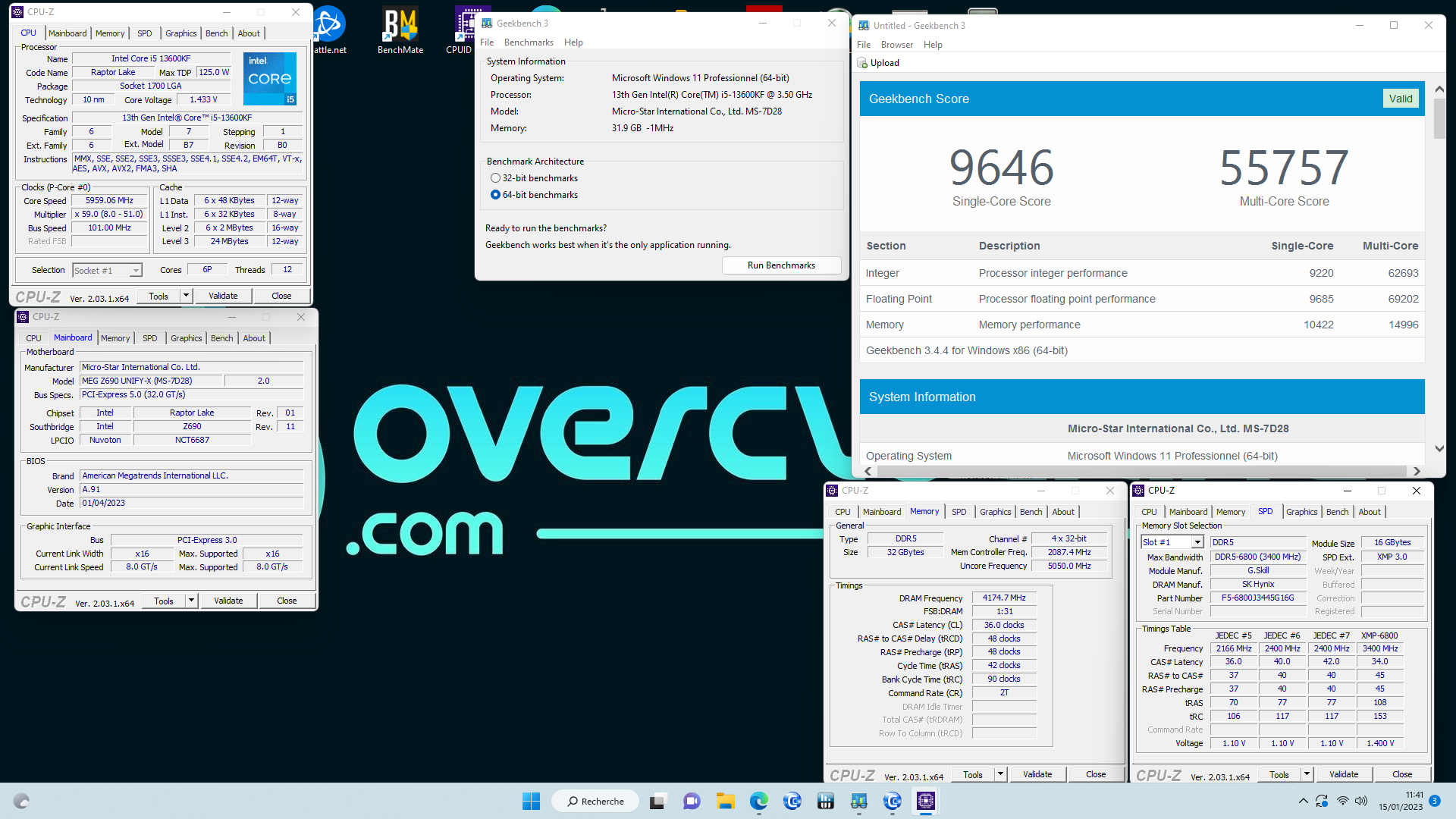Viewport: 1456px width, 819px height.
Task: Open the CPU tab in the CPU-Z SPD window
Action: [1149, 512]
